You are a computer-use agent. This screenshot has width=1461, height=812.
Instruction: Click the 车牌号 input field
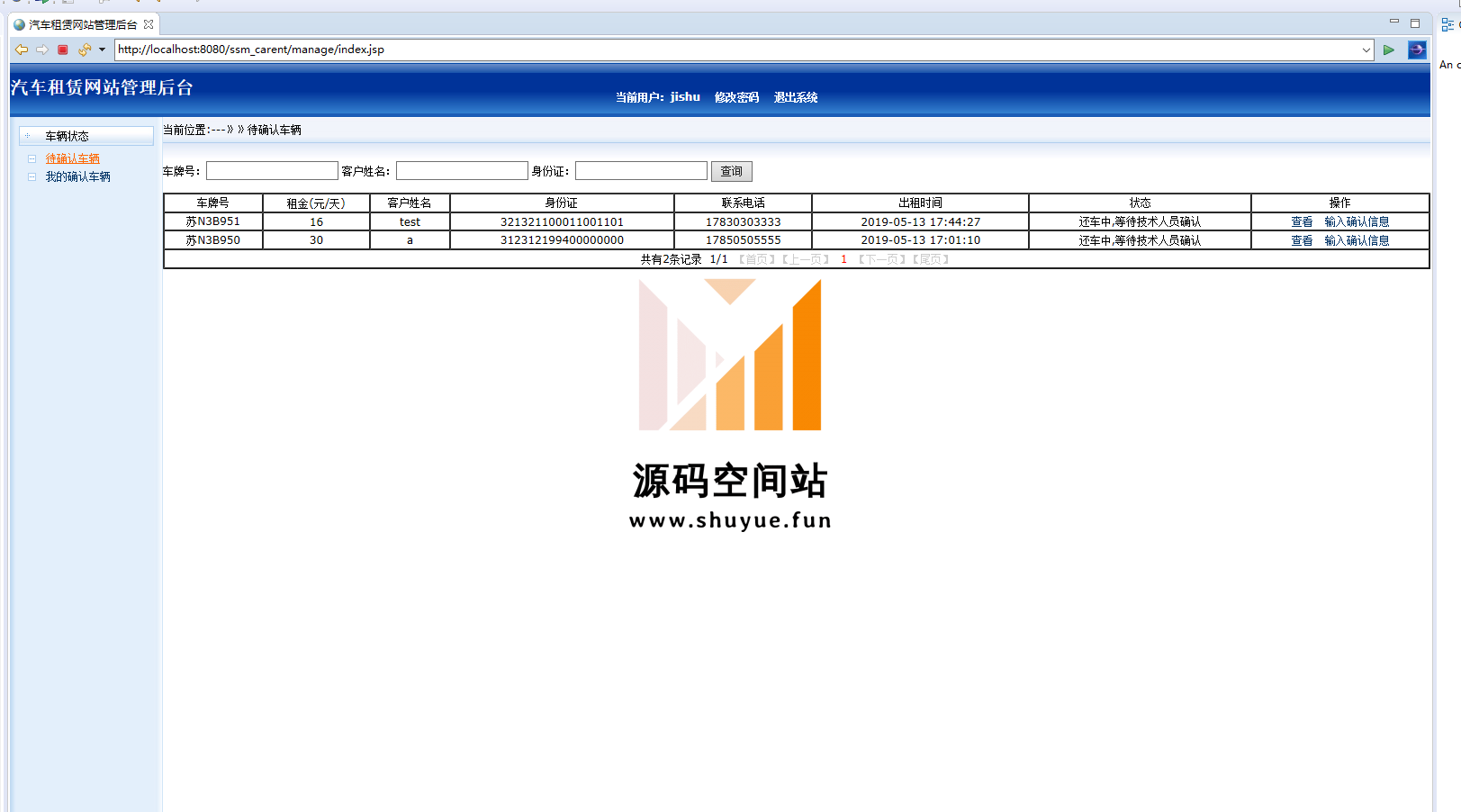272,171
